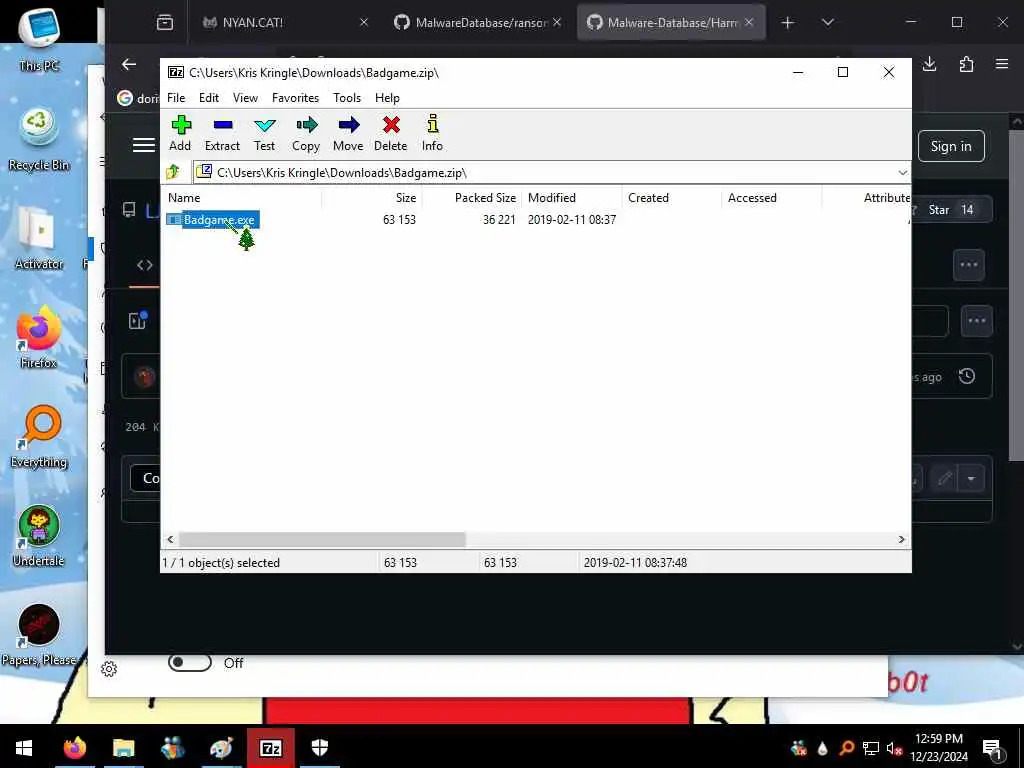This screenshot has width=1024, height=768.
Task: Open Activator desktop icon
Action: click(39, 238)
